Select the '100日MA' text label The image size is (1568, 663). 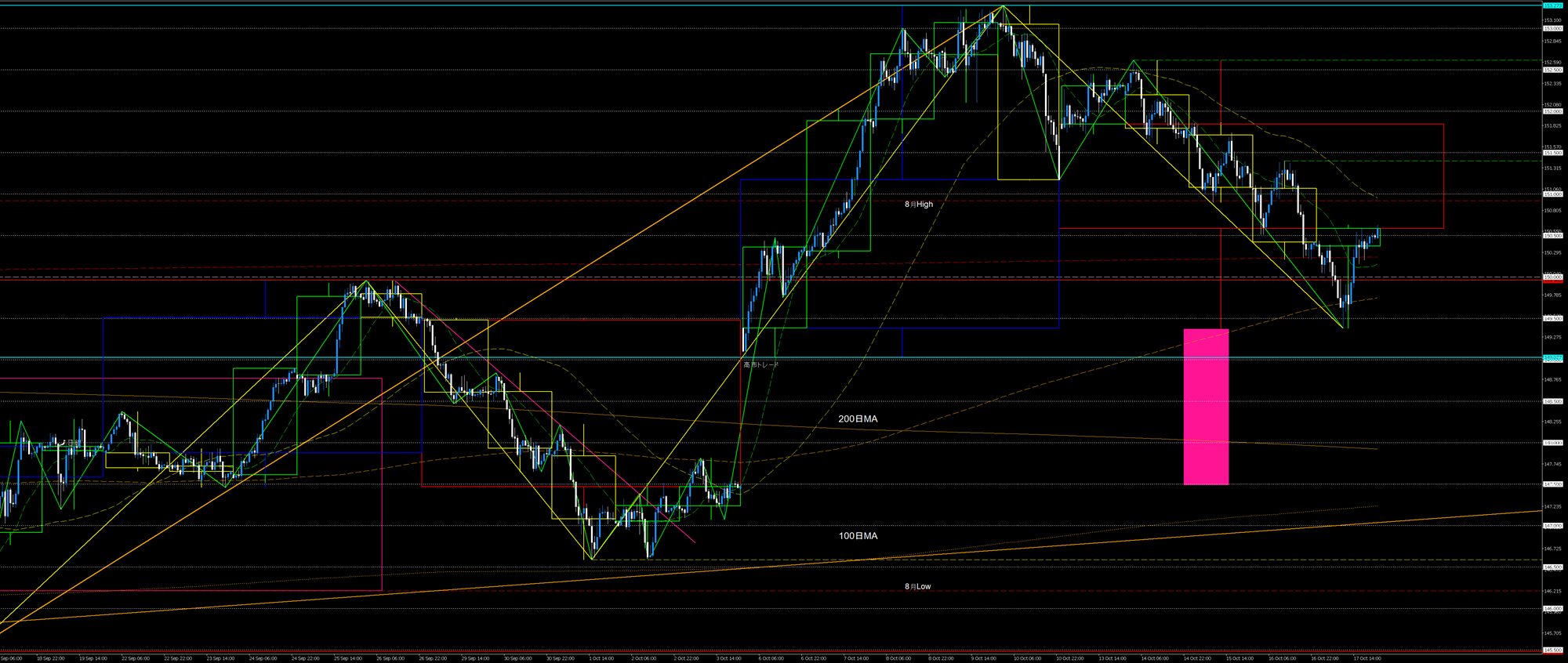tap(858, 536)
